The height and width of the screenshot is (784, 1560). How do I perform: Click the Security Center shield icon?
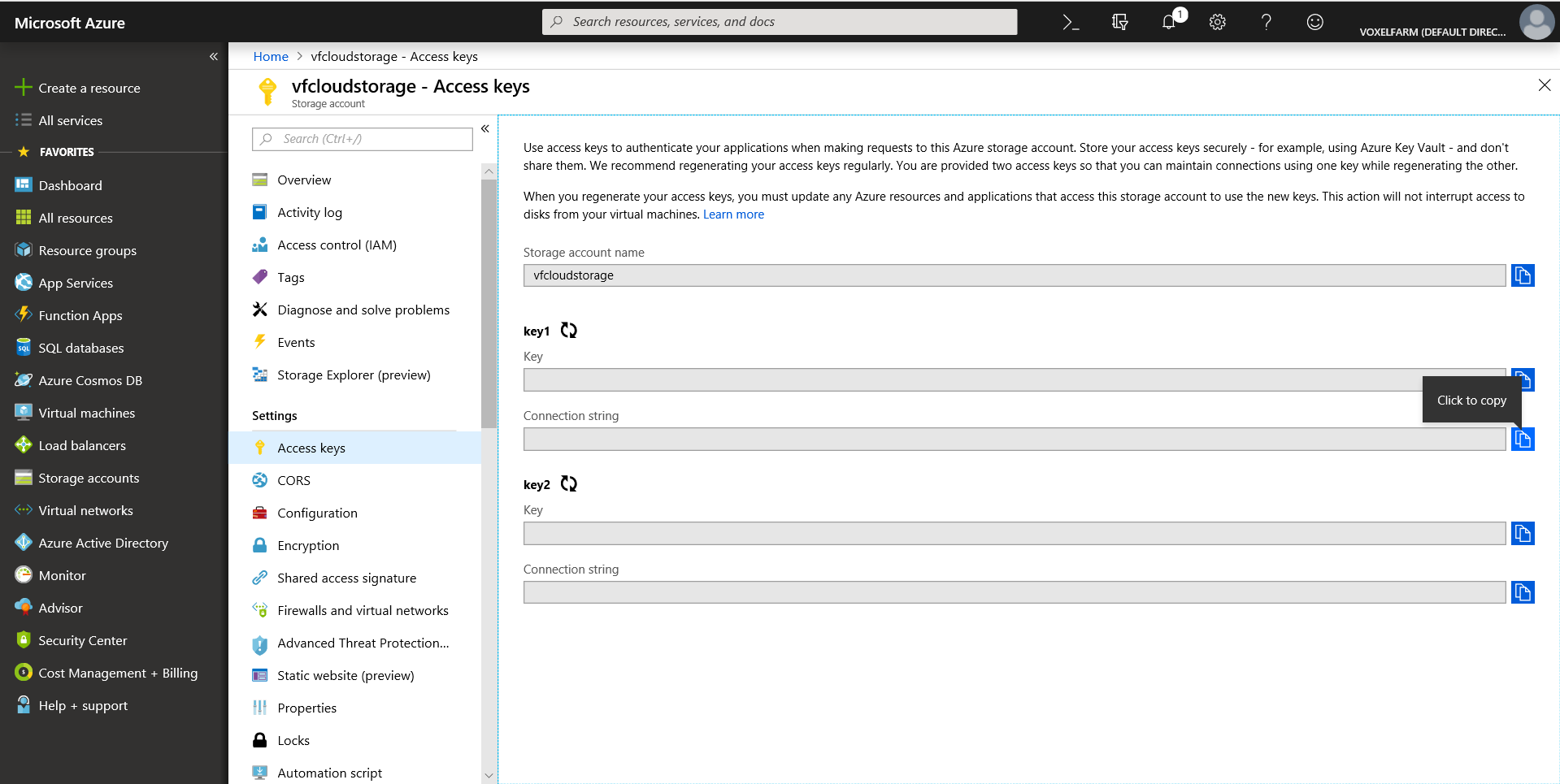pos(24,640)
